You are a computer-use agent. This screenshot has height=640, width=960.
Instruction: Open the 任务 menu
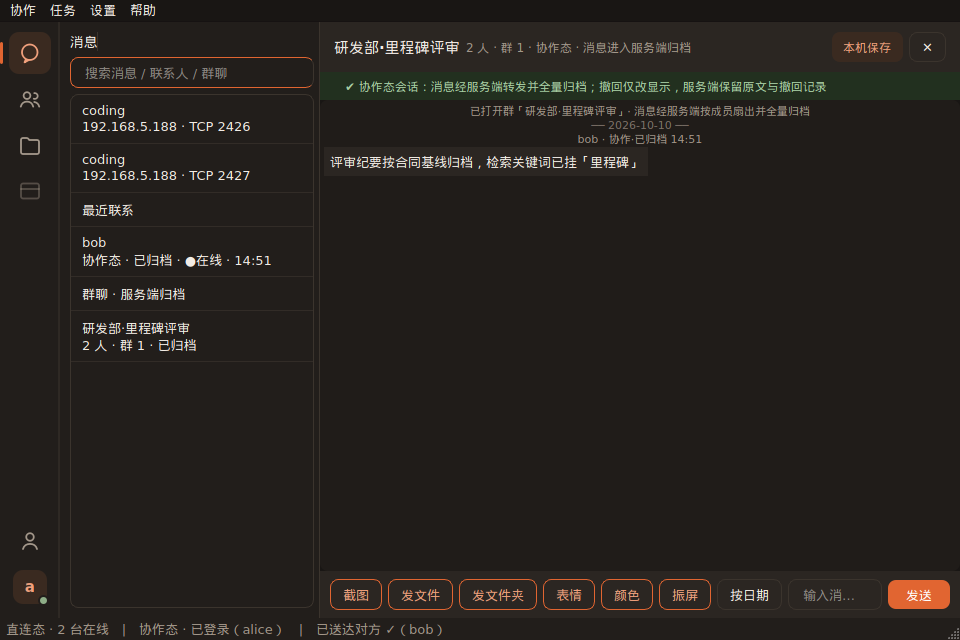tap(62, 10)
